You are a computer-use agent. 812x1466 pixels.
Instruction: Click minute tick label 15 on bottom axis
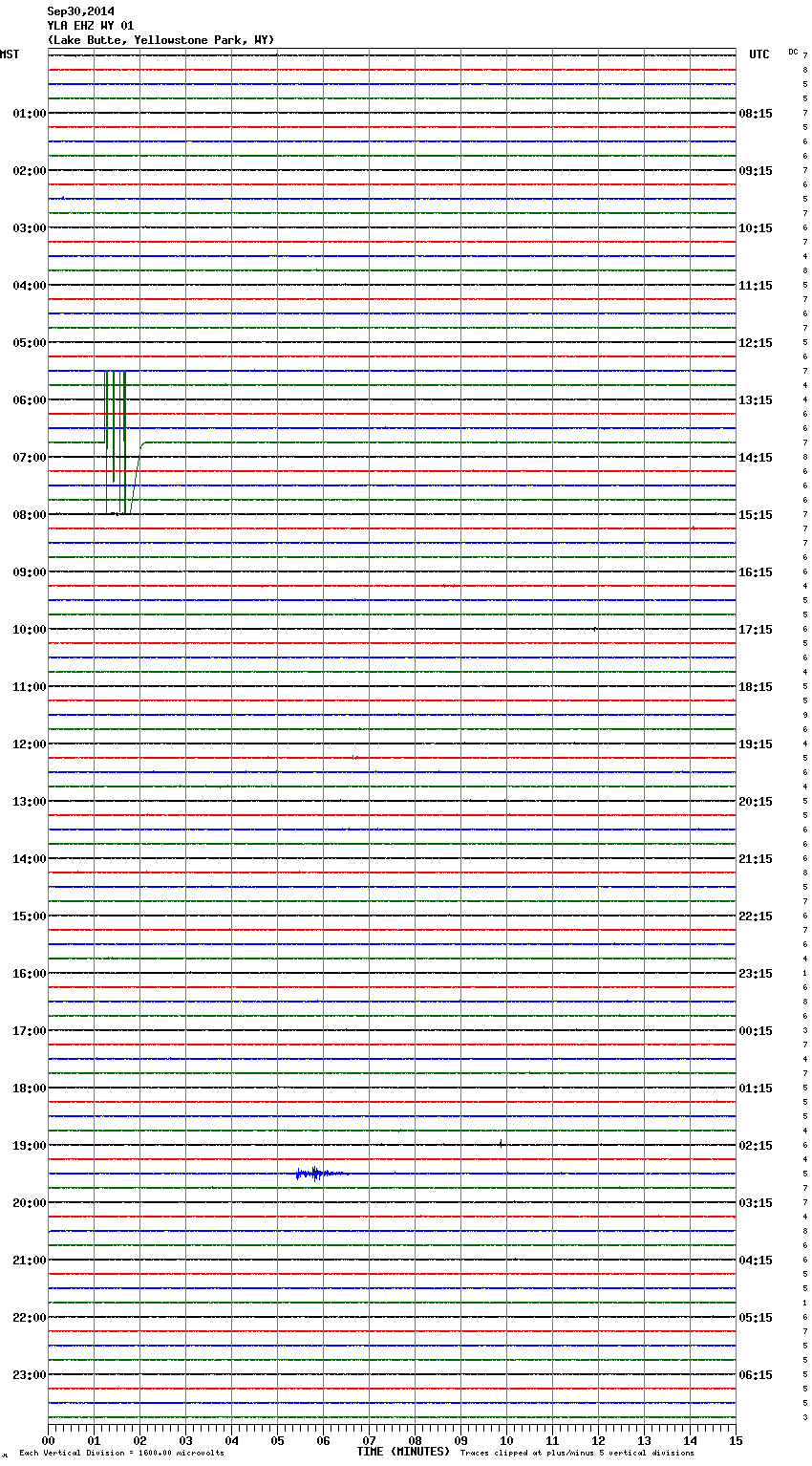point(736,1440)
